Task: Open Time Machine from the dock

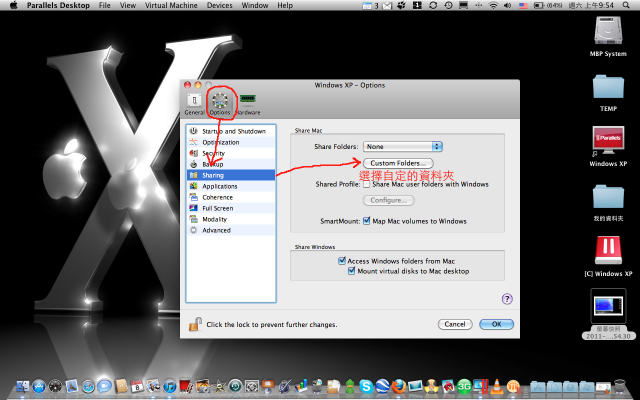Action: [x=236, y=386]
